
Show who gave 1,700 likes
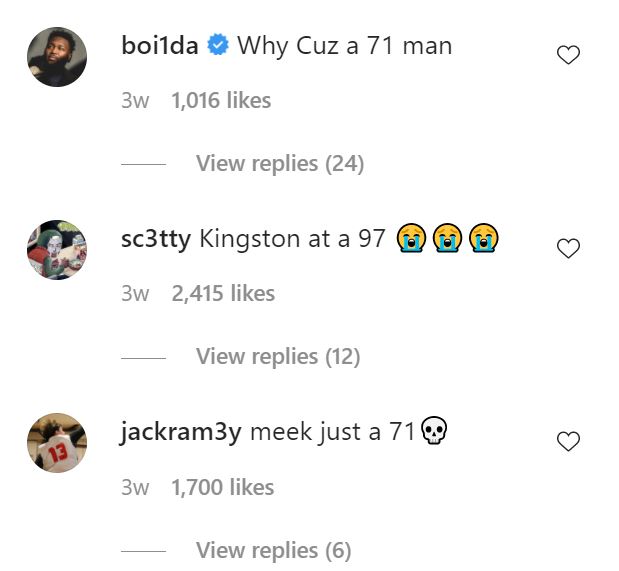coord(222,487)
